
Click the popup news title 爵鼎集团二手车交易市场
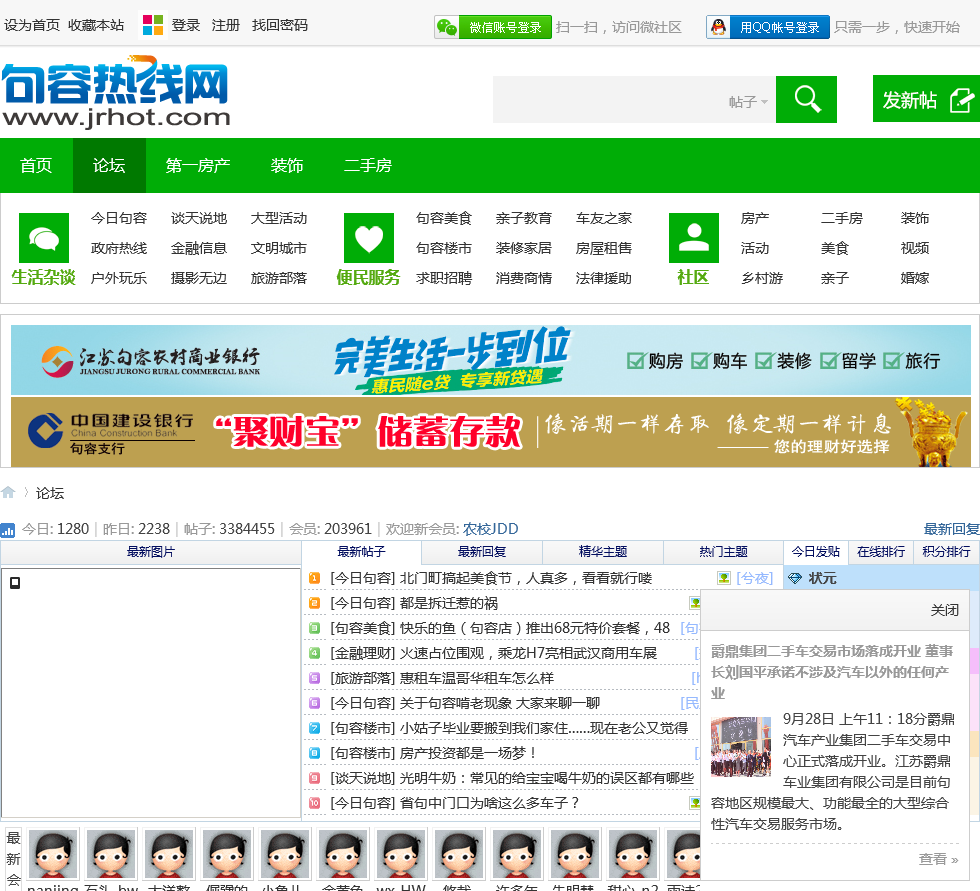coord(832,672)
